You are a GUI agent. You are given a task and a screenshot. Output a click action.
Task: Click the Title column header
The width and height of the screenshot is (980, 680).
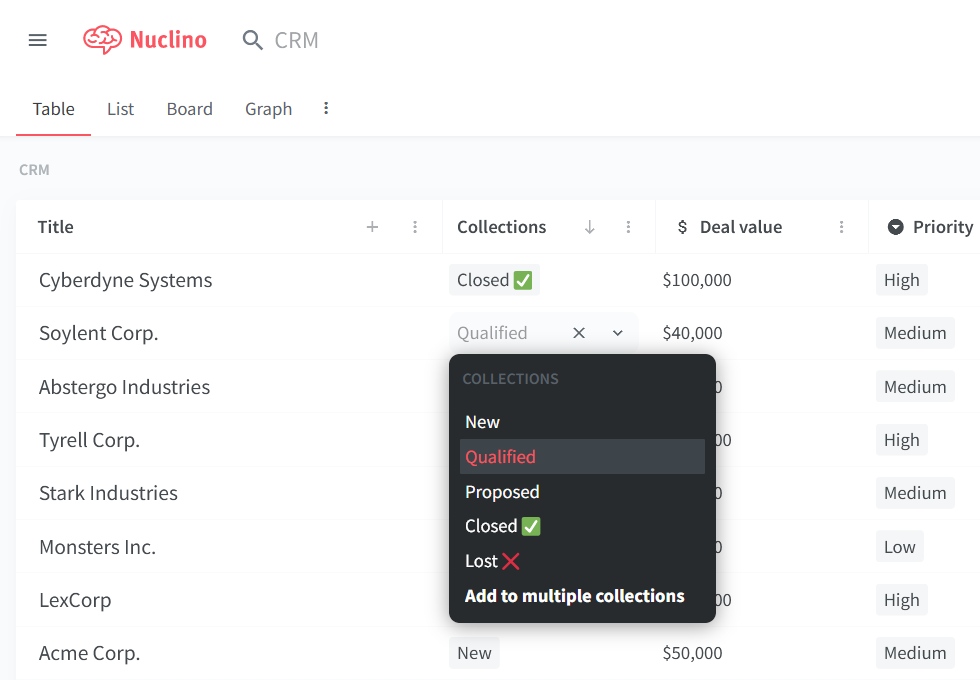(56, 227)
